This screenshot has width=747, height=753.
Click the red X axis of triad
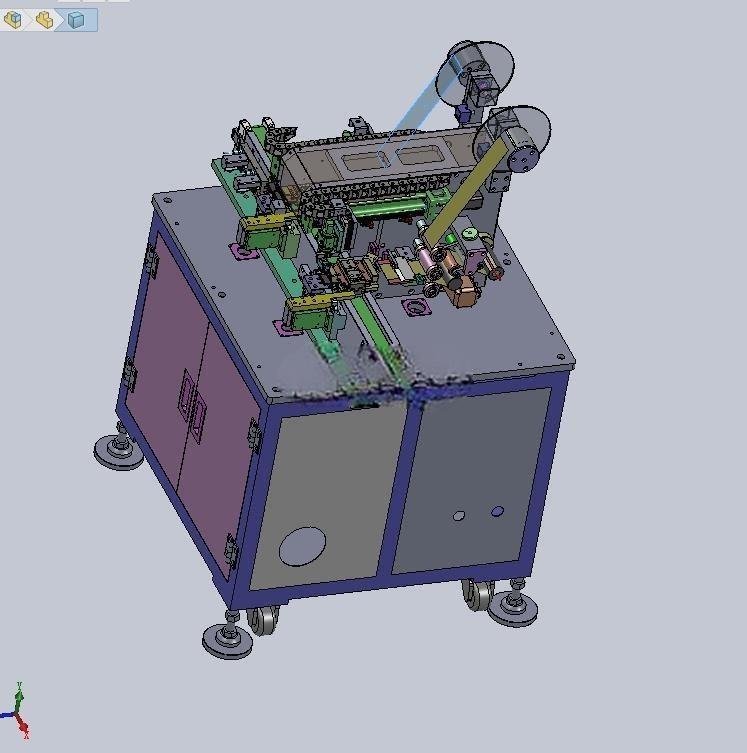coord(22,725)
